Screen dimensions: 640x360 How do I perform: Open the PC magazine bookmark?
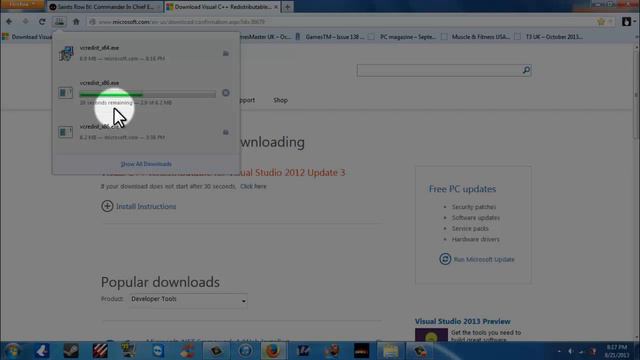[x=403, y=37]
